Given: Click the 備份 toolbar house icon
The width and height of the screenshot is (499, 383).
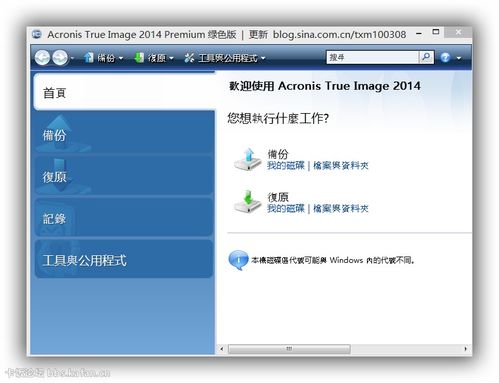Looking at the screenshot, I should 88,58.
